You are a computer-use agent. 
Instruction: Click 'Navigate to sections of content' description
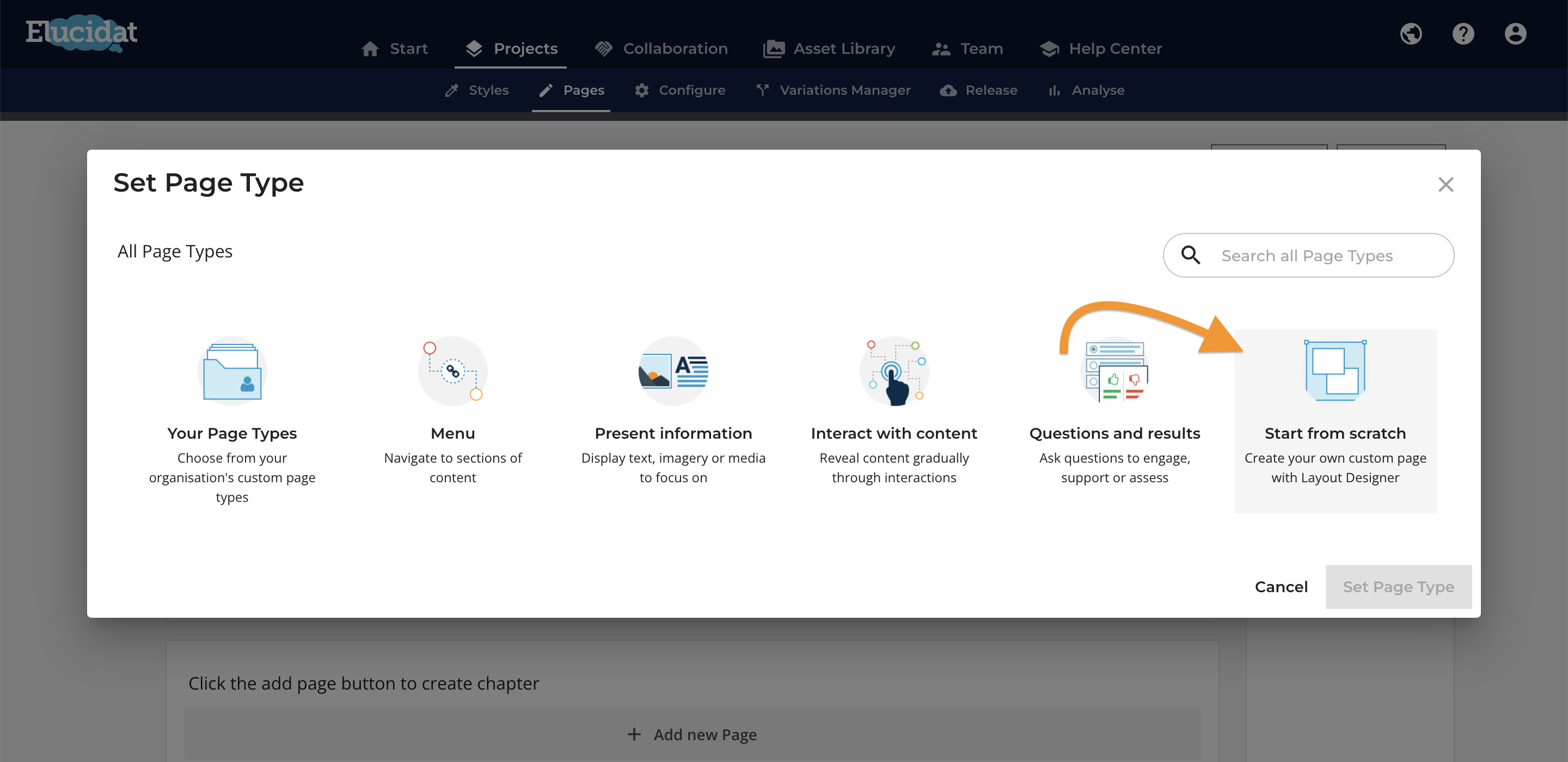453,468
